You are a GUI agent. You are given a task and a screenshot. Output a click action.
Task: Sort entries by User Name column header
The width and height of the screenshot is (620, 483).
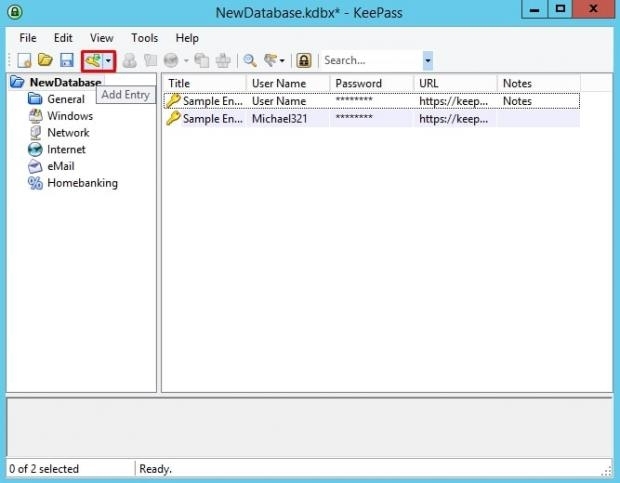coord(288,83)
